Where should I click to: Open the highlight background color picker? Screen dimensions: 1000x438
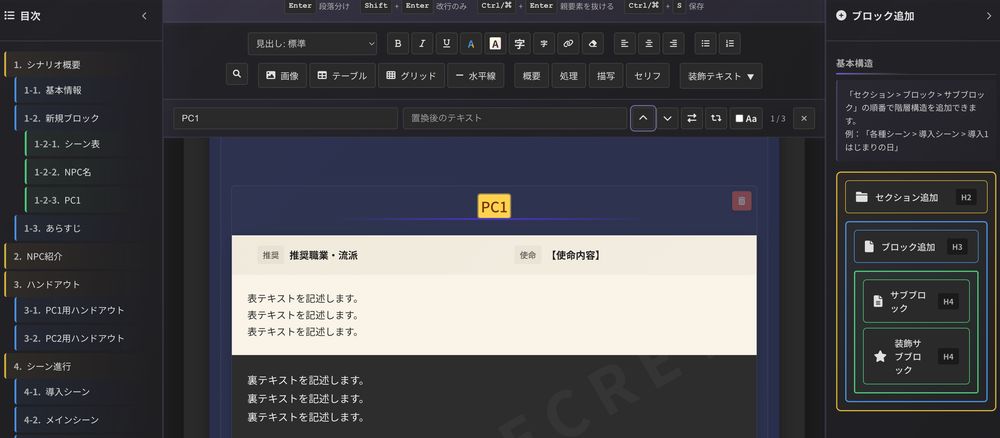(x=495, y=43)
